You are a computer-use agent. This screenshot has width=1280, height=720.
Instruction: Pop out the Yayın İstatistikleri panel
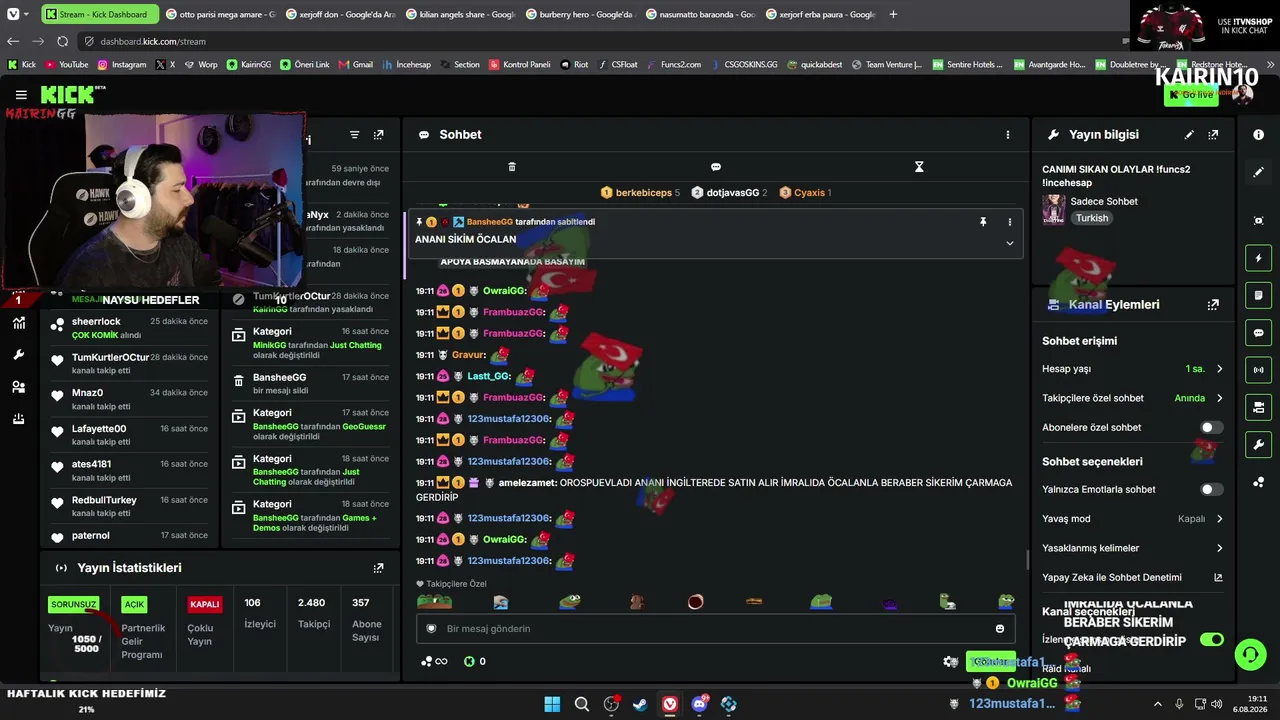(378, 568)
